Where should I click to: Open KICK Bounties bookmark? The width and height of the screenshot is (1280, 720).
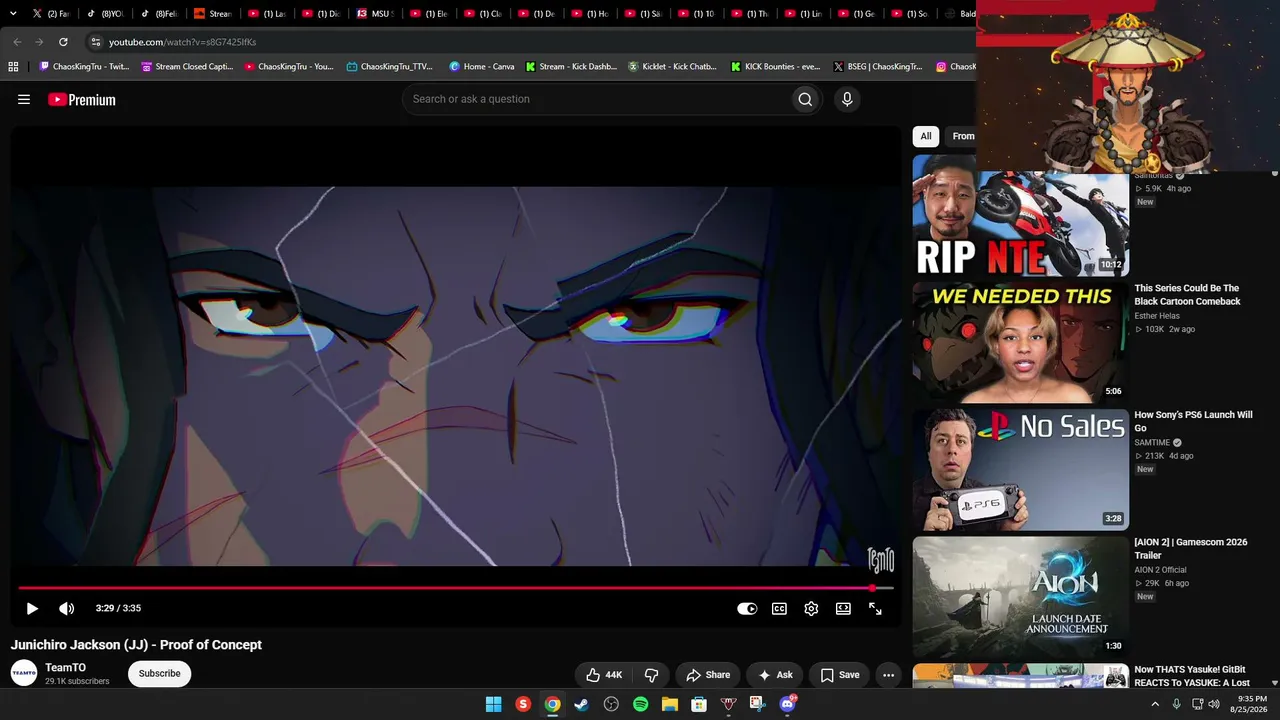click(x=775, y=67)
